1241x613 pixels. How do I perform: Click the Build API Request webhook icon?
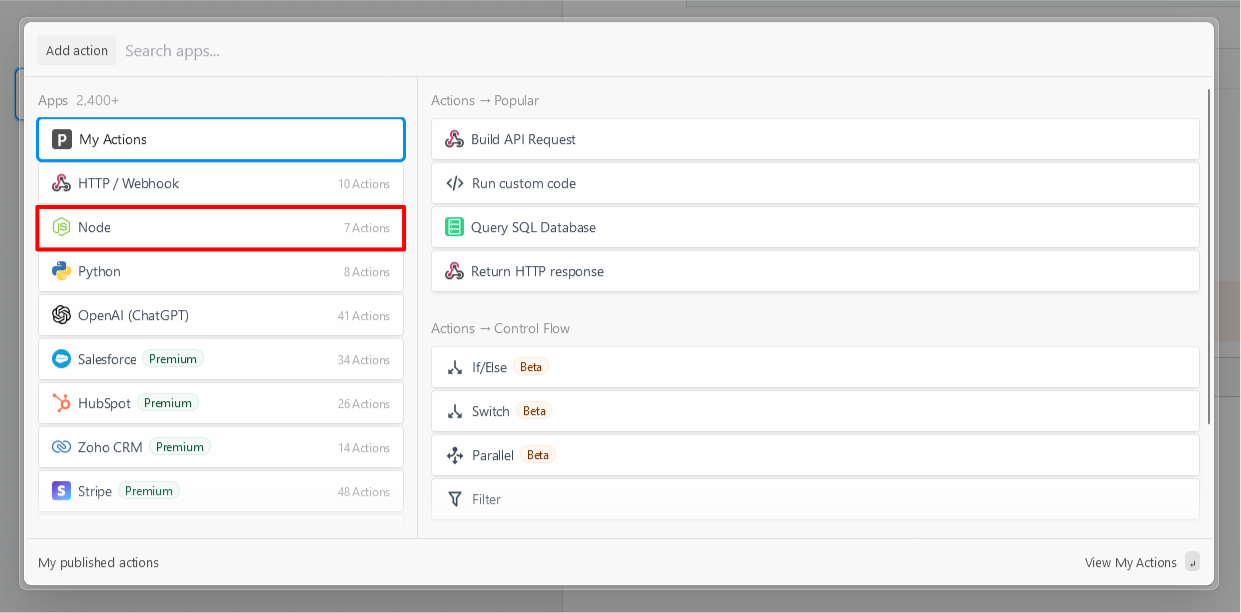tap(455, 139)
